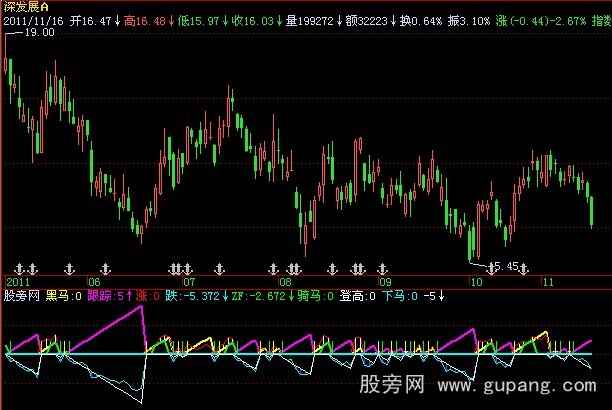Click the opening price 开16.47
Image resolution: width=612 pixels, height=410 pixels.
click(91, 21)
